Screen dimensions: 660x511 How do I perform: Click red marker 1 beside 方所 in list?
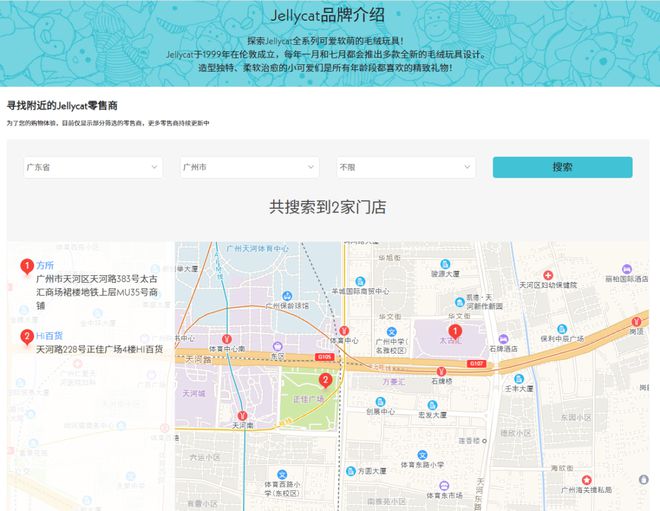(27, 266)
